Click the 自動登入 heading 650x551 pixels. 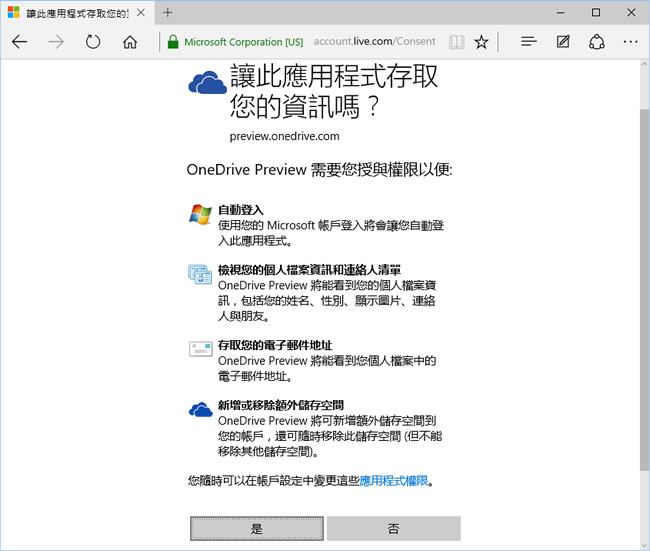coord(241,210)
